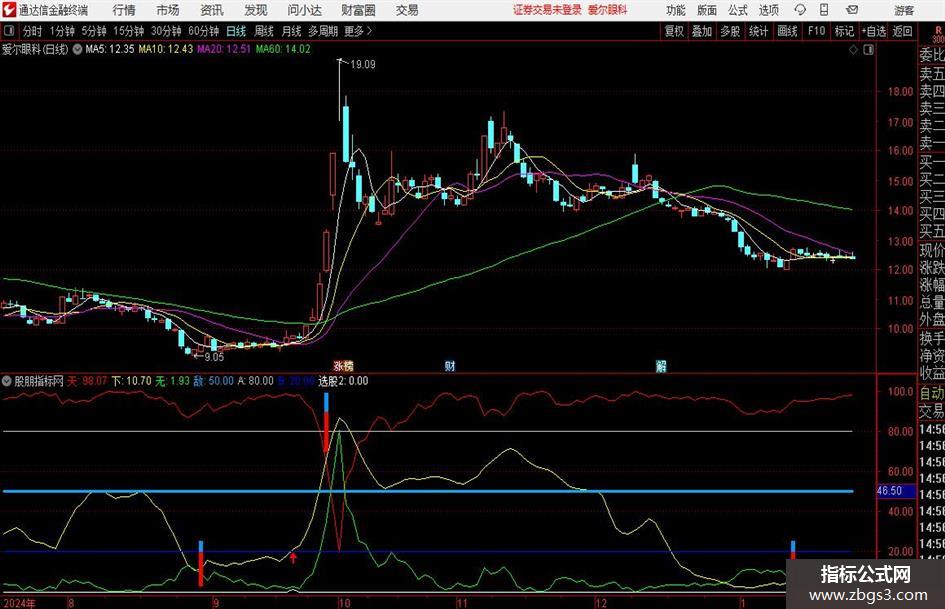This screenshot has width=945, height=609.
Task: Click the 选股2: 0.00 indicator value
Action: tap(343, 381)
